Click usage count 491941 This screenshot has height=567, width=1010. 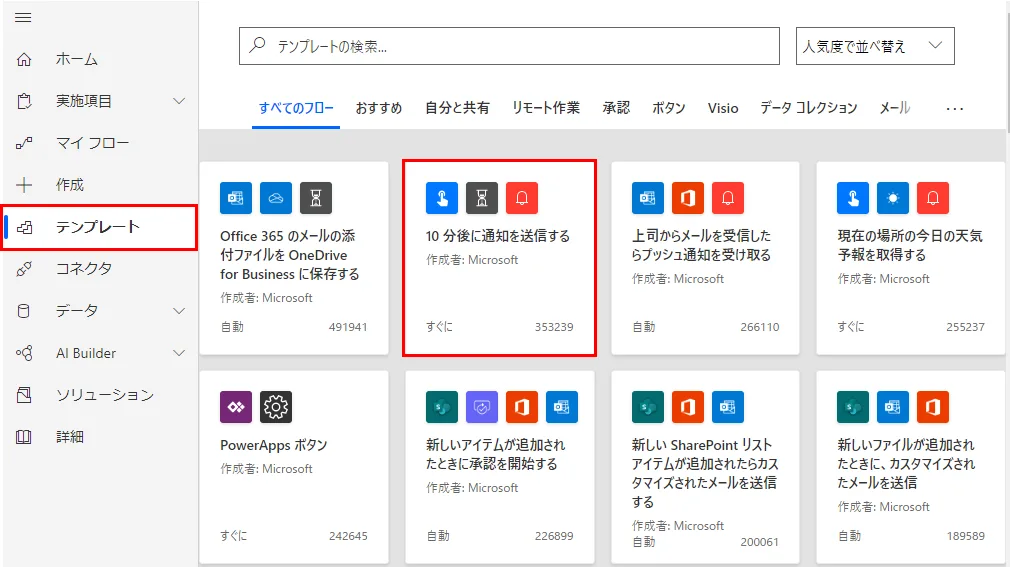348,327
